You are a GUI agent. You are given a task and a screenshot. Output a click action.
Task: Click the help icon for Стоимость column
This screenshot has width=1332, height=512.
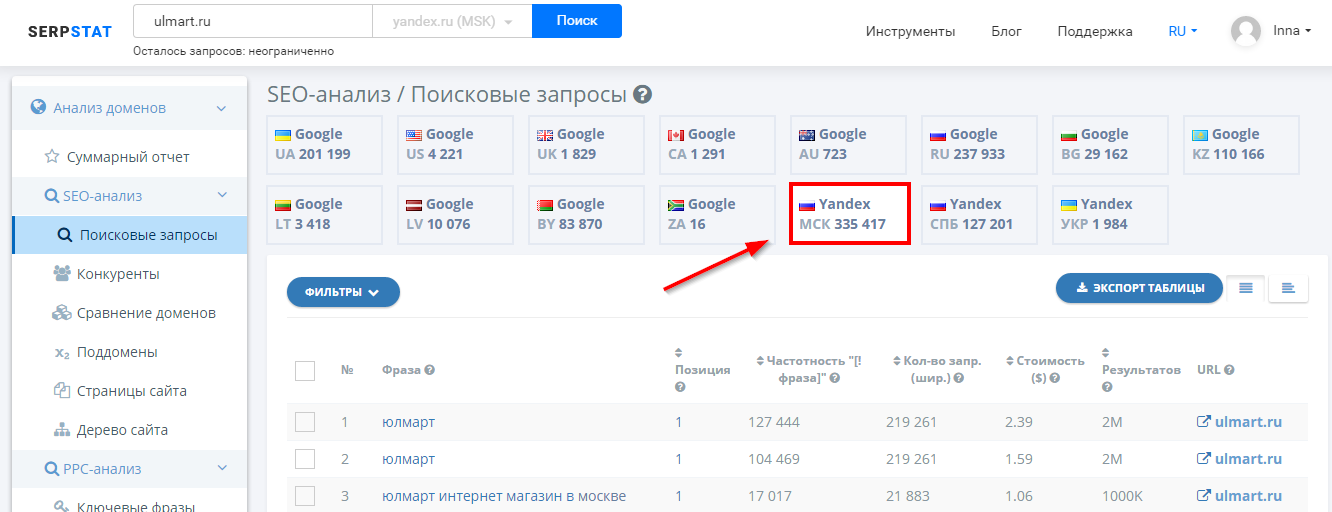click(x=1055, y=379)
